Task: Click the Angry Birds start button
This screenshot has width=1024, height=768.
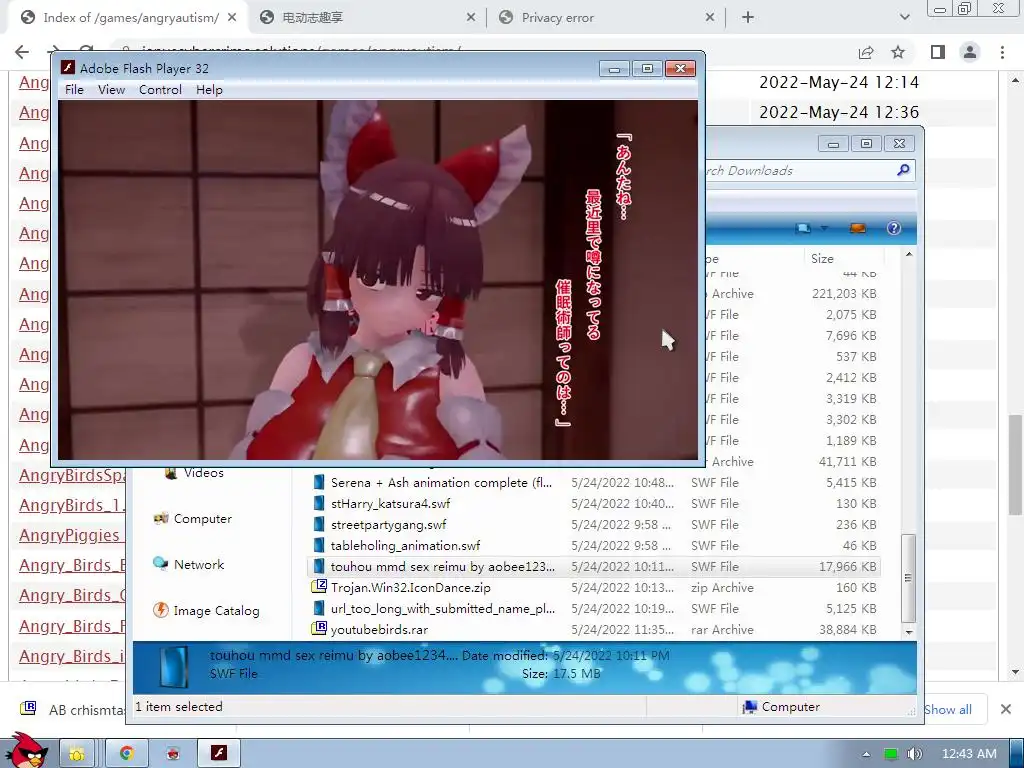Action: [x=25, y=751]
